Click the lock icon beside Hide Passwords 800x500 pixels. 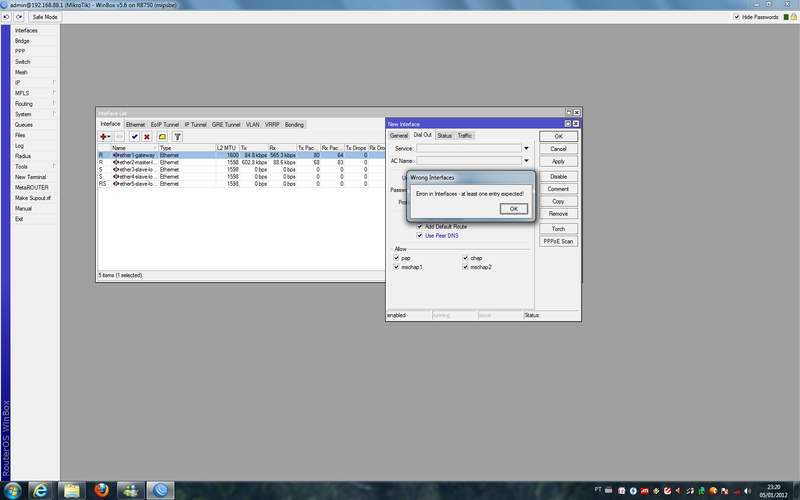click(793, 17)
